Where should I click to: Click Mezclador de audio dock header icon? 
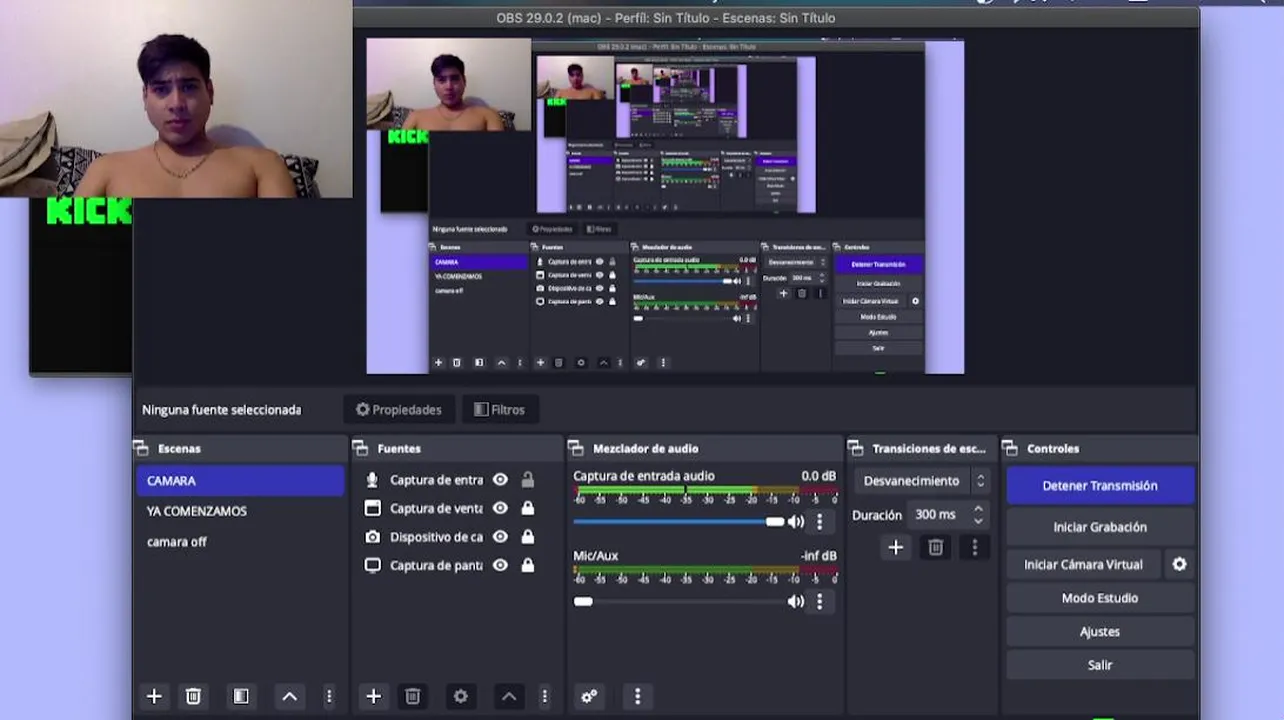577,449
